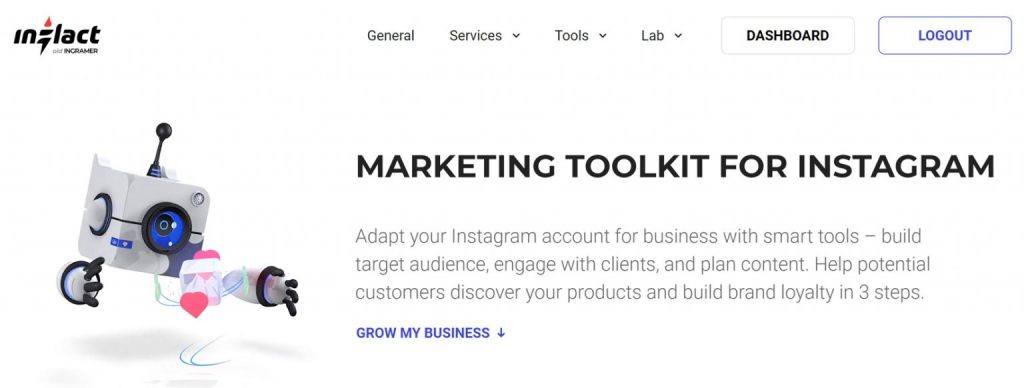The image size is (1024, 388).
Task: Select Lab in the navigation bar
Action: [652, 36]
